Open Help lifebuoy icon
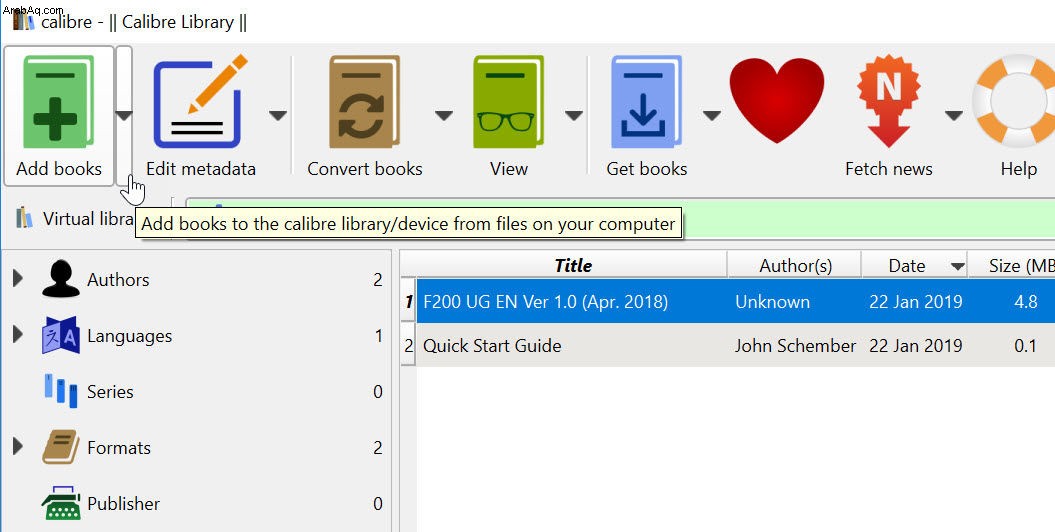The image size is (1055, 532). tap(1014, 102)
